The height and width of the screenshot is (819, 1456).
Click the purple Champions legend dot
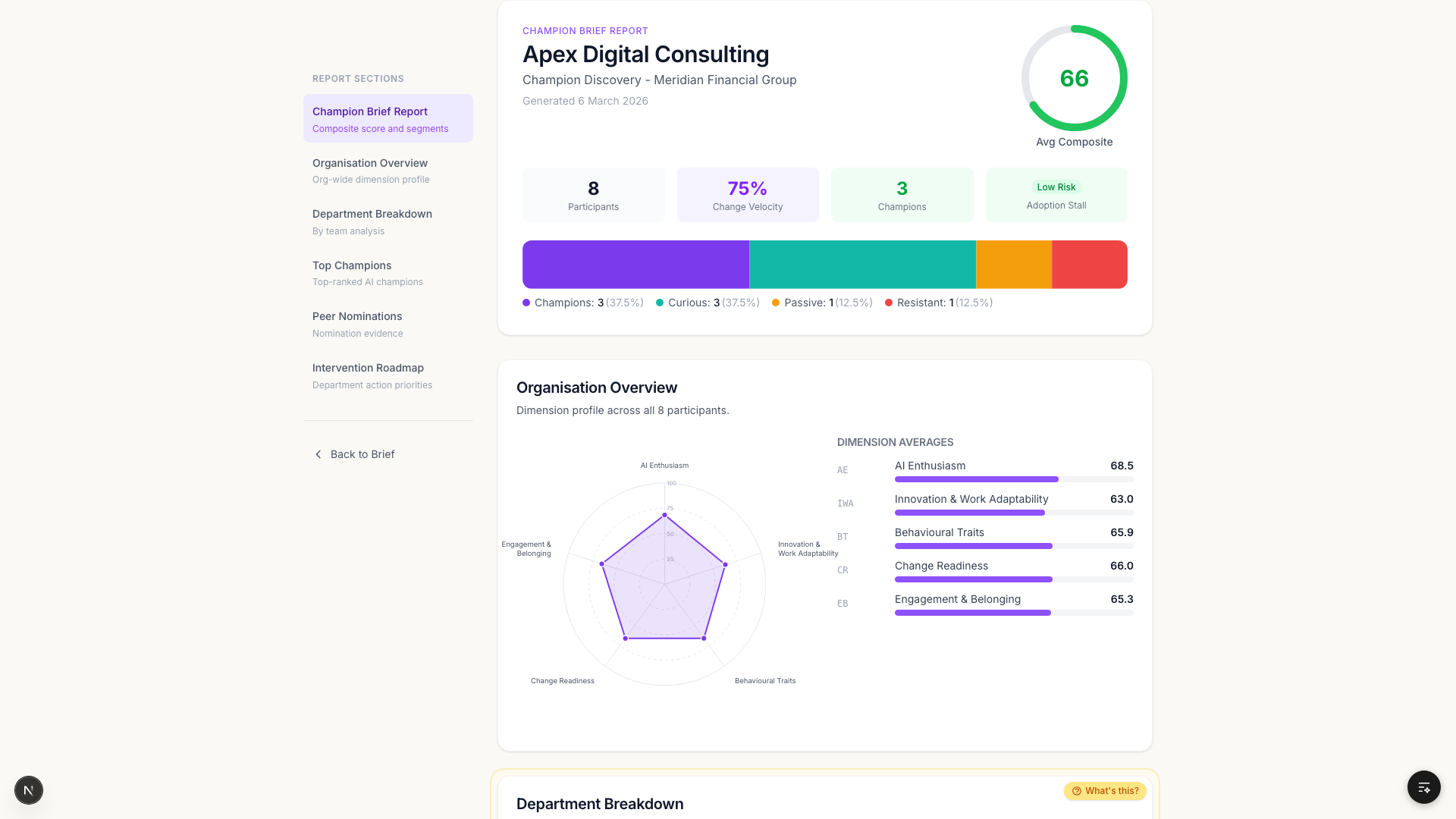(x=526, y=303)
